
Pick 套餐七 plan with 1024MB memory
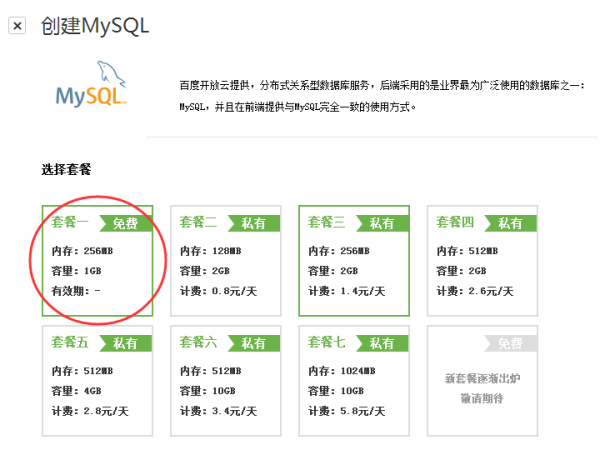coord(354,381)
